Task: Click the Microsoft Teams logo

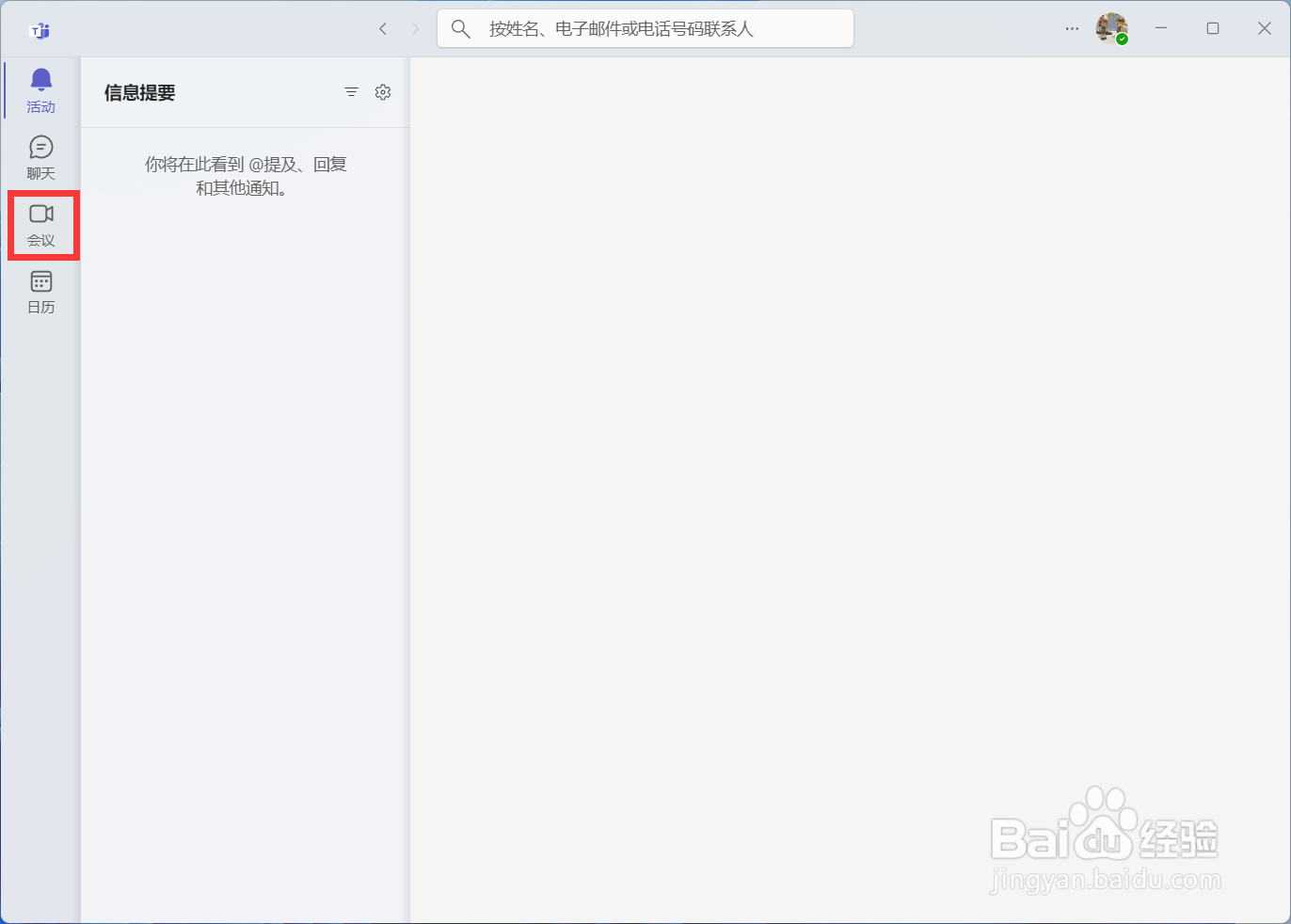Action: coord(38,29)
